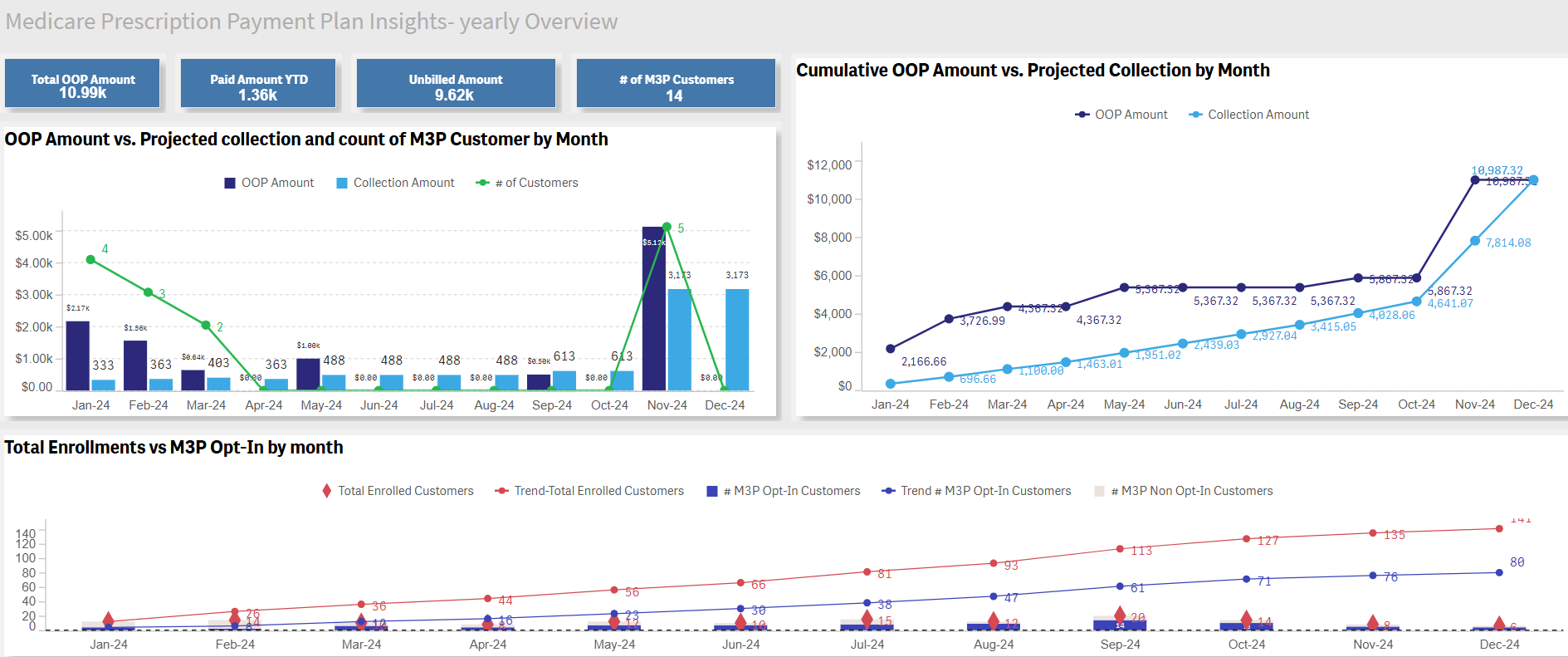This screenshot has width=1568, height=657.
Task: Select Trend-Total Enrolled Customers legend marker
Action: click(501, 491)
